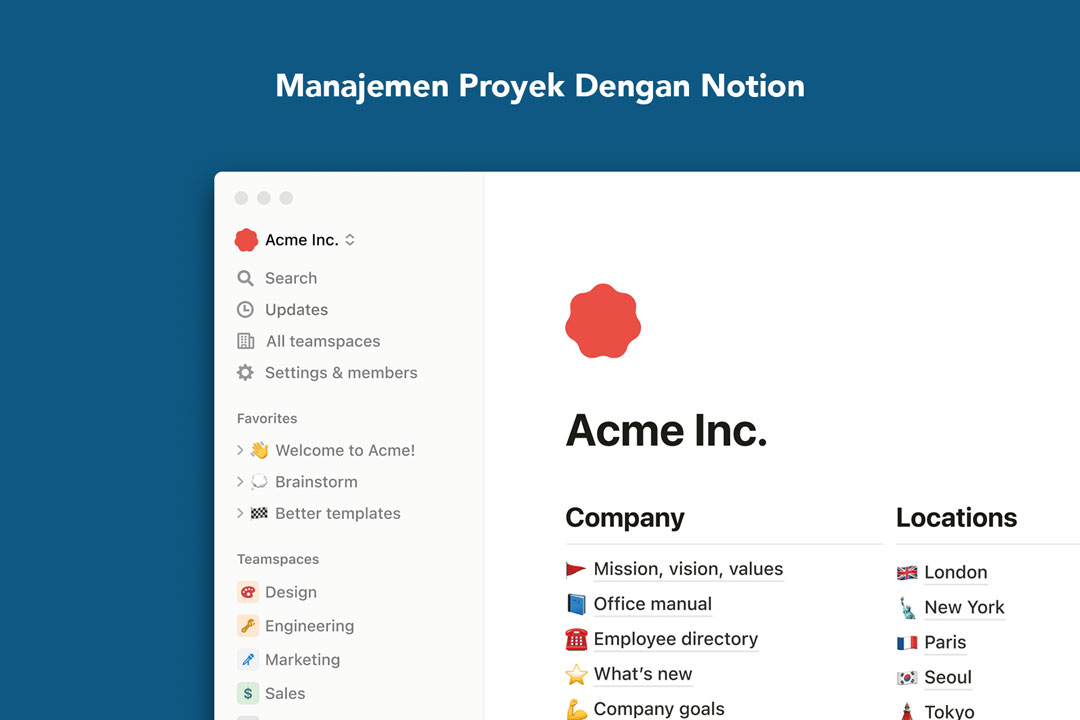
Task: Click the blue book Office manual icon
Action: pos(576,604)
